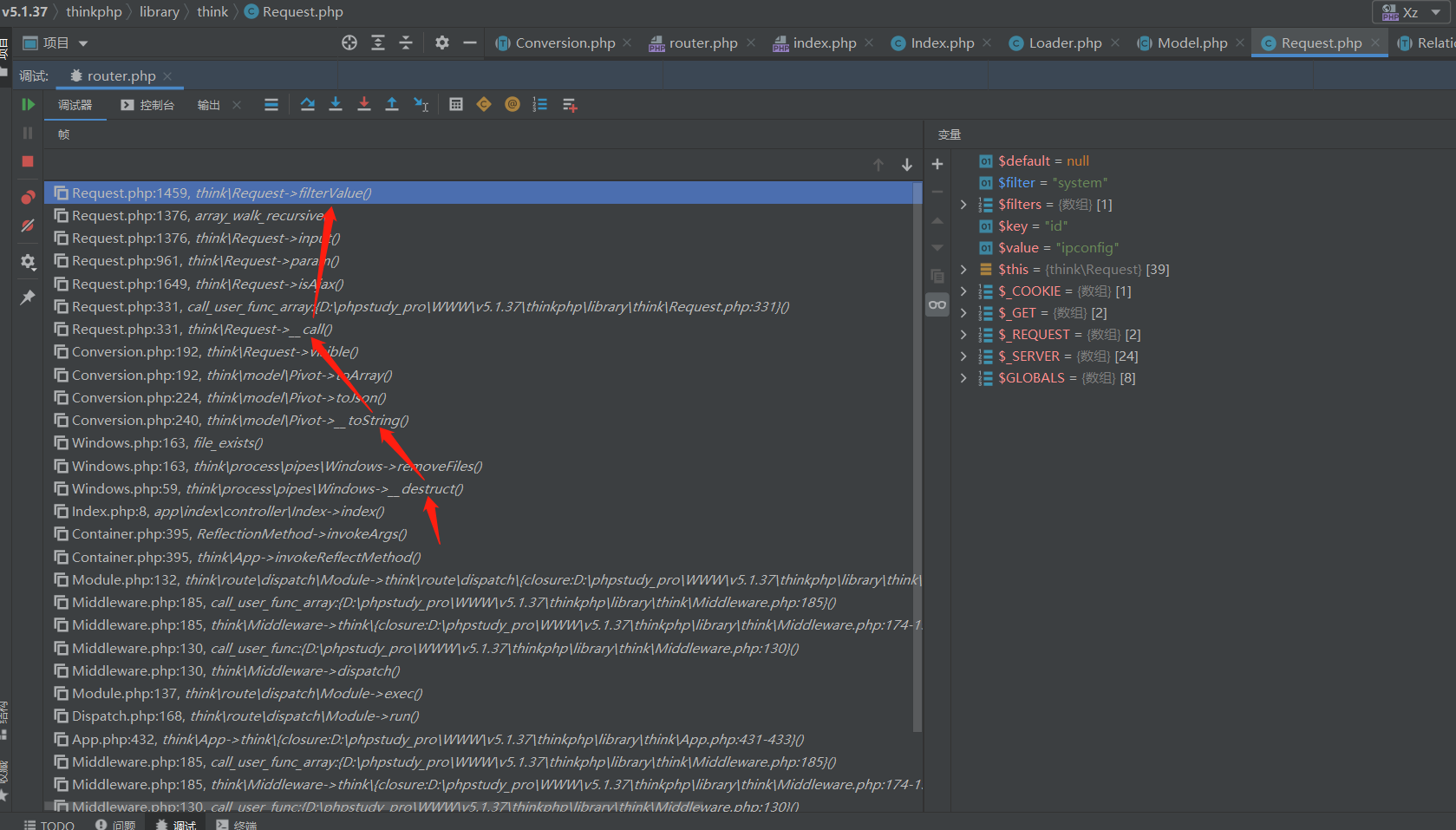Close the router.php debug session tab
The width and height of the screenshot is (1456, 830).
tap(167, 76)
